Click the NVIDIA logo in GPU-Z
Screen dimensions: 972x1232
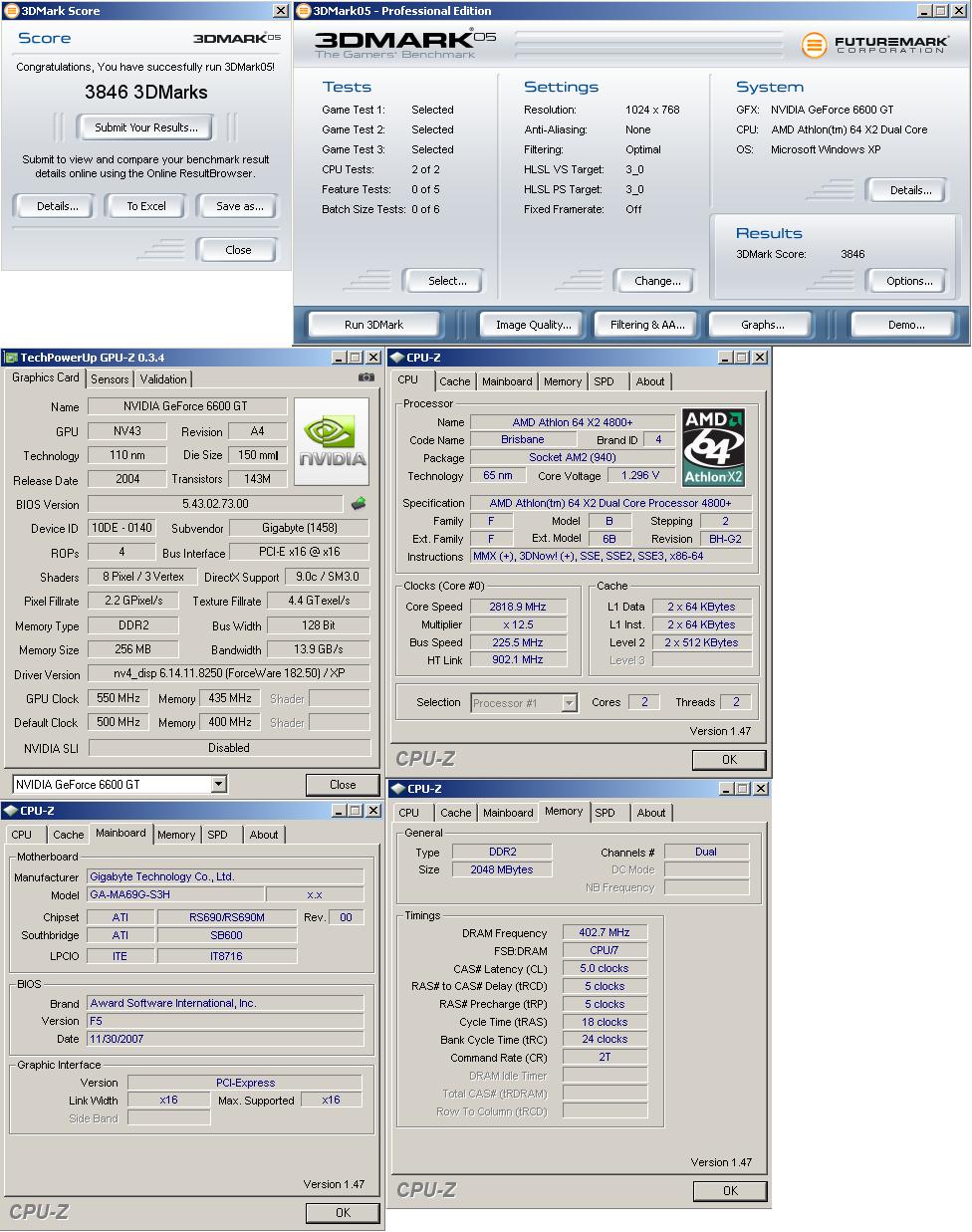coord(332,442)
